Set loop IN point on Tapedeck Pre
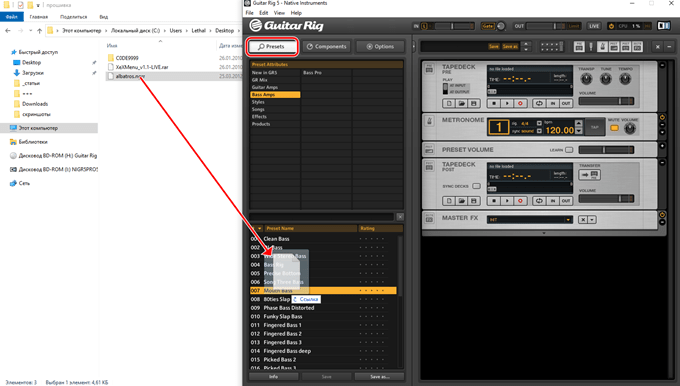This screenshot has width=680, height=386. tap(552, 104)
